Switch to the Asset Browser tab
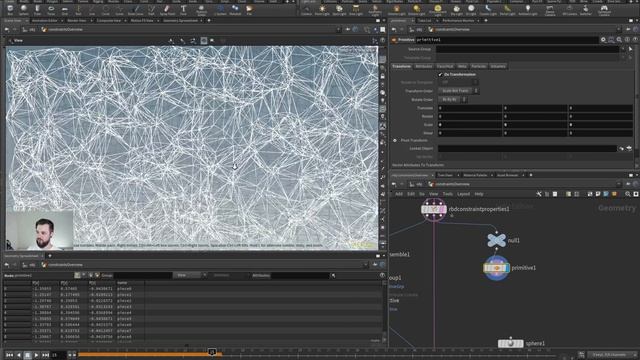Screen dimensions: 640x360 [507, 175]
